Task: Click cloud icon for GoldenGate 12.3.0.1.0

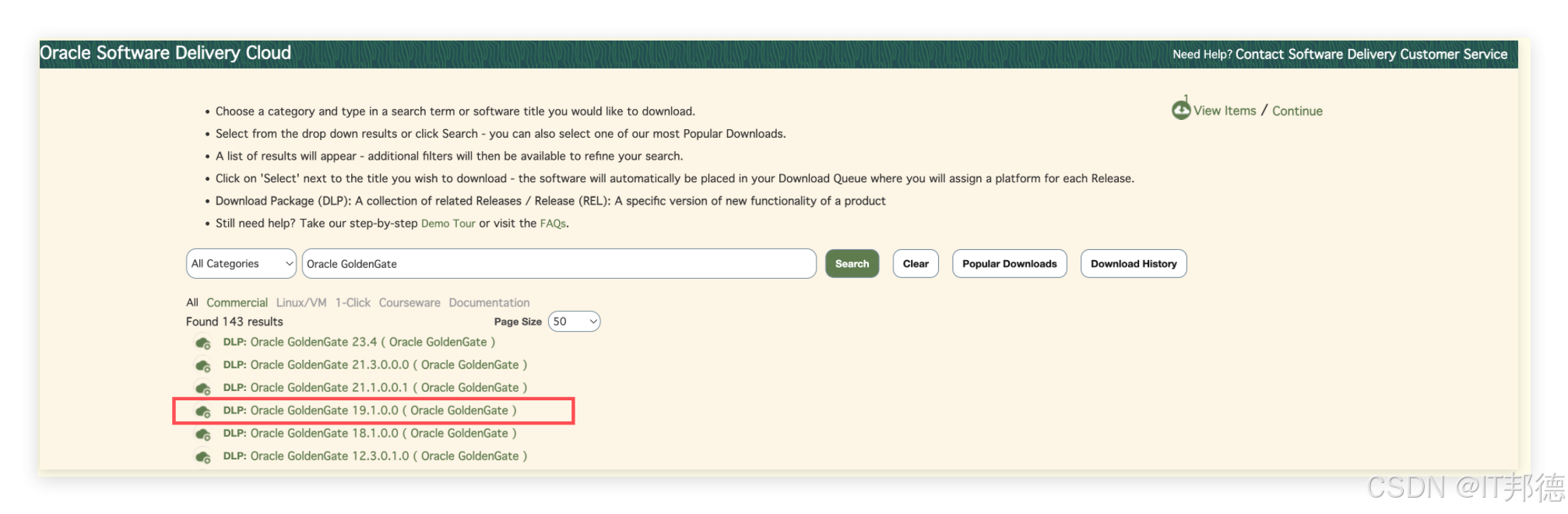Action: (203, 456)
